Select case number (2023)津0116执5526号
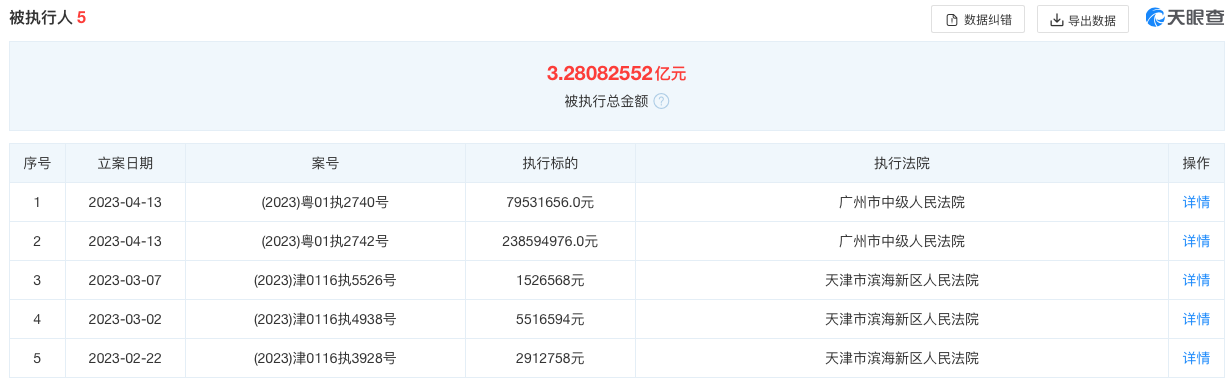 (x=325, y=280)
